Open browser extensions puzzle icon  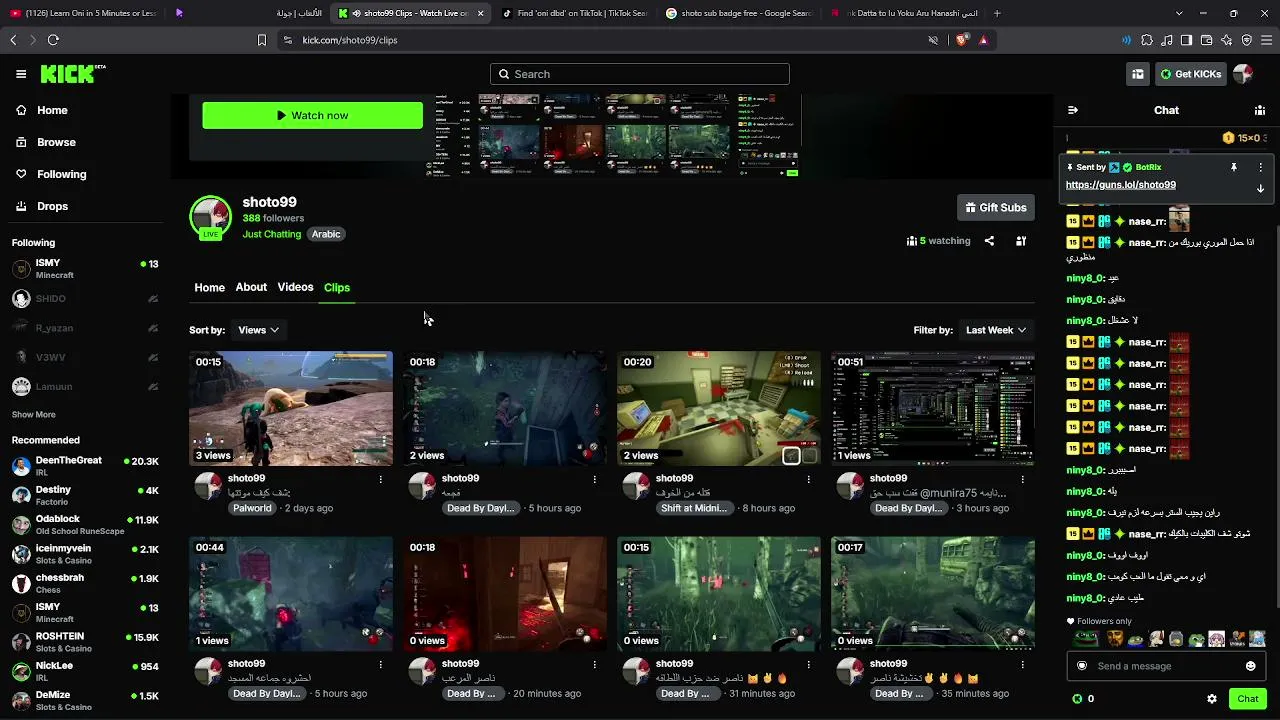tap(1147, 40)
